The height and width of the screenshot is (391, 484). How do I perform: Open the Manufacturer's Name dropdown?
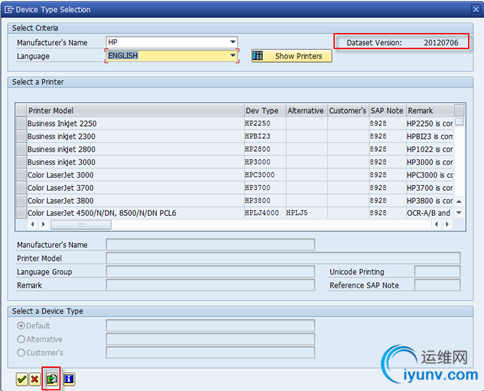(x=233, y=42)
